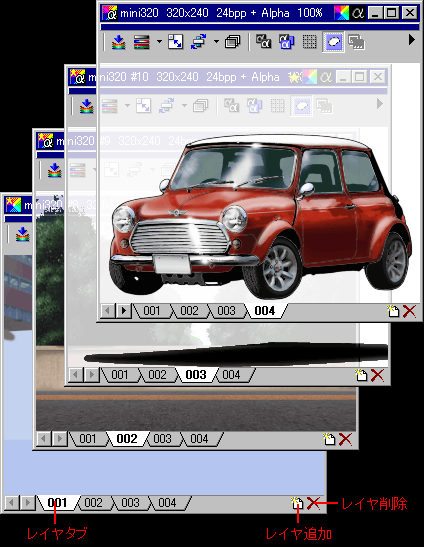Add a new layer in mini320 #8 window
The width and height of the screenshot is (424, 547).
click(x=297, y=503)
